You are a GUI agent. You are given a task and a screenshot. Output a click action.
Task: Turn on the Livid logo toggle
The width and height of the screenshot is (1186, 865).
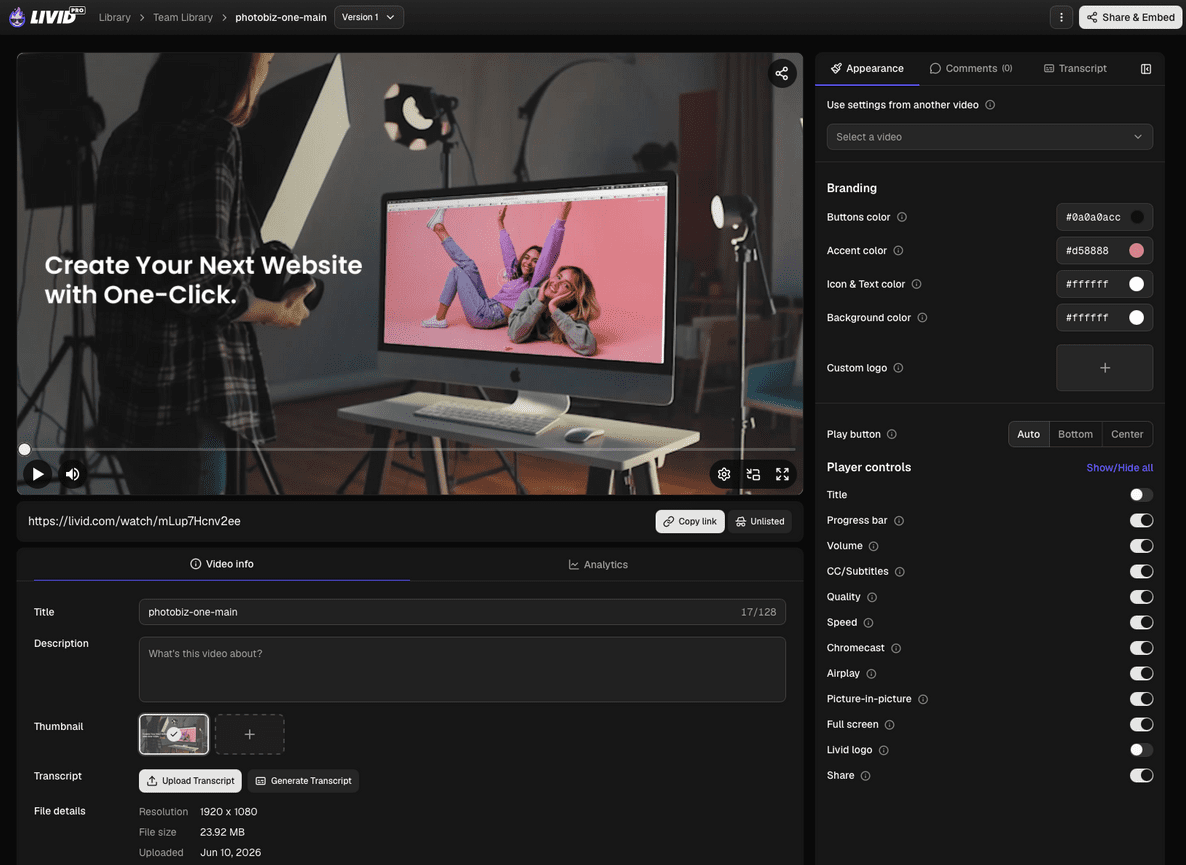pos(1141,750)
